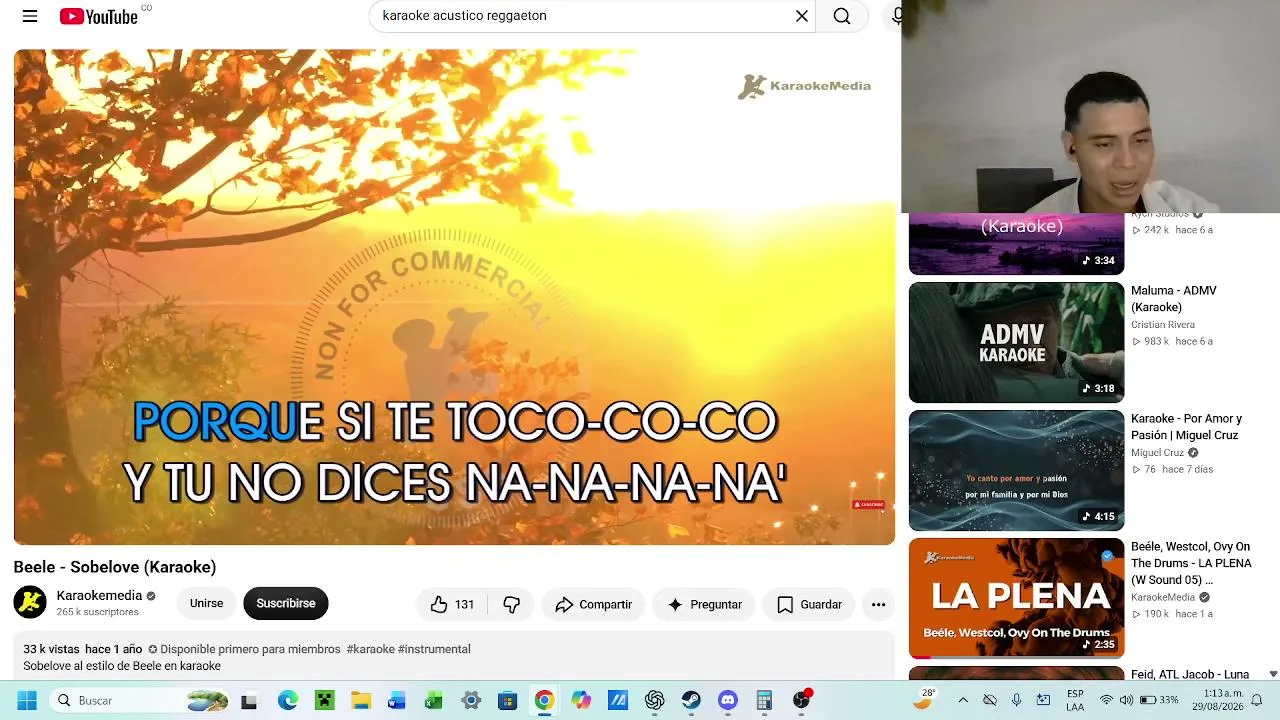Open the more actions ellipsis menu

[878, 604]
